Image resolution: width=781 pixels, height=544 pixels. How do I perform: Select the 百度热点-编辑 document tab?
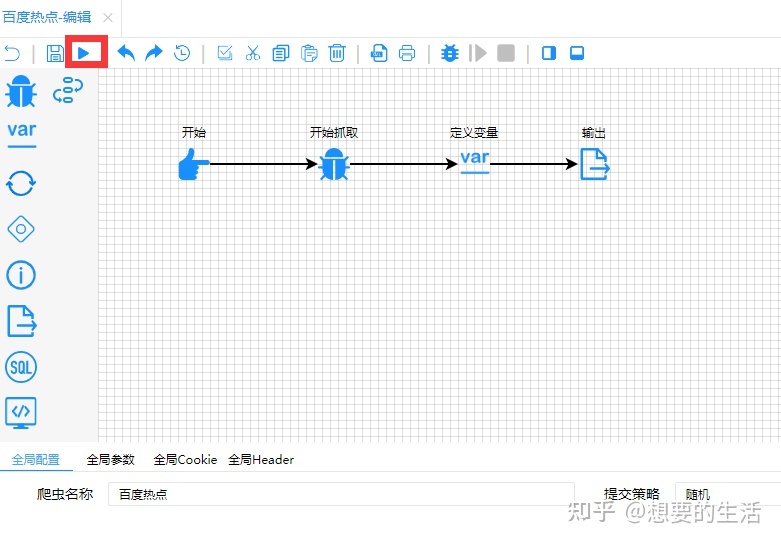[47, 17]
